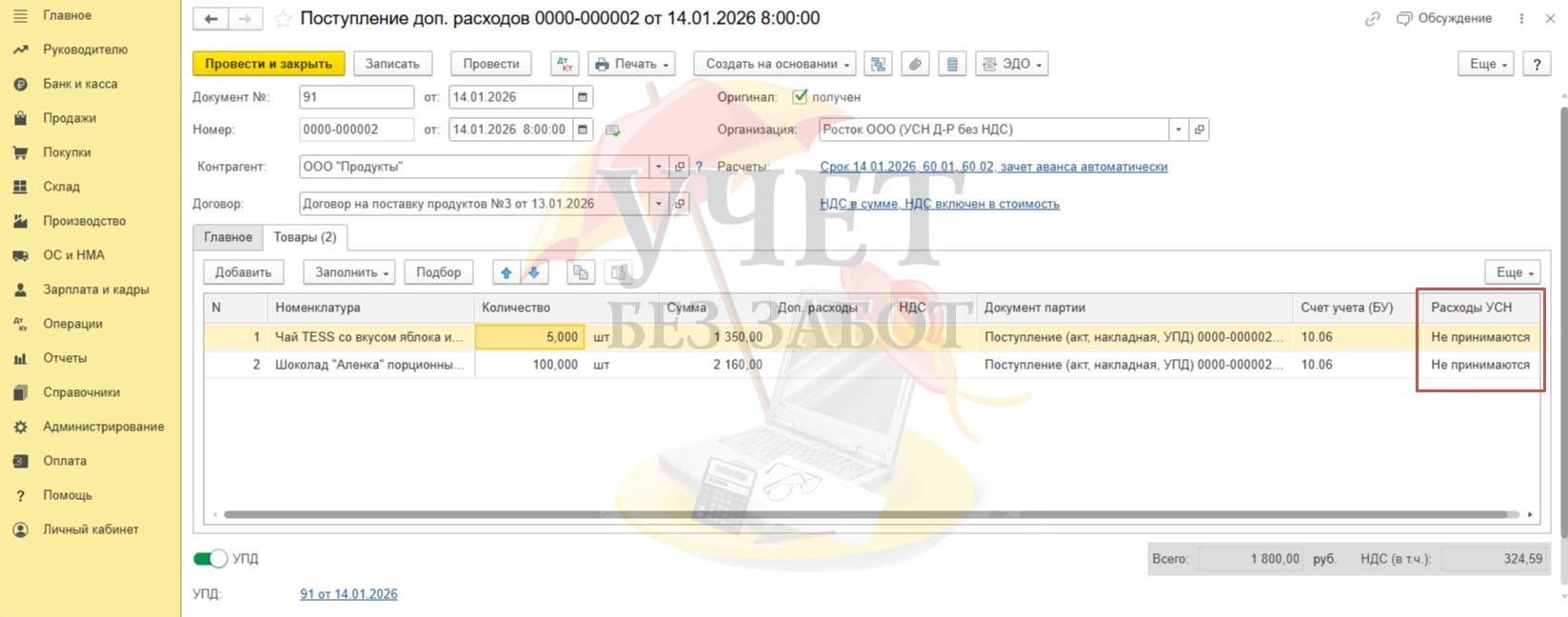Move table row up arrow
This screenshot has width=1568, height=617.
point(506,272)
